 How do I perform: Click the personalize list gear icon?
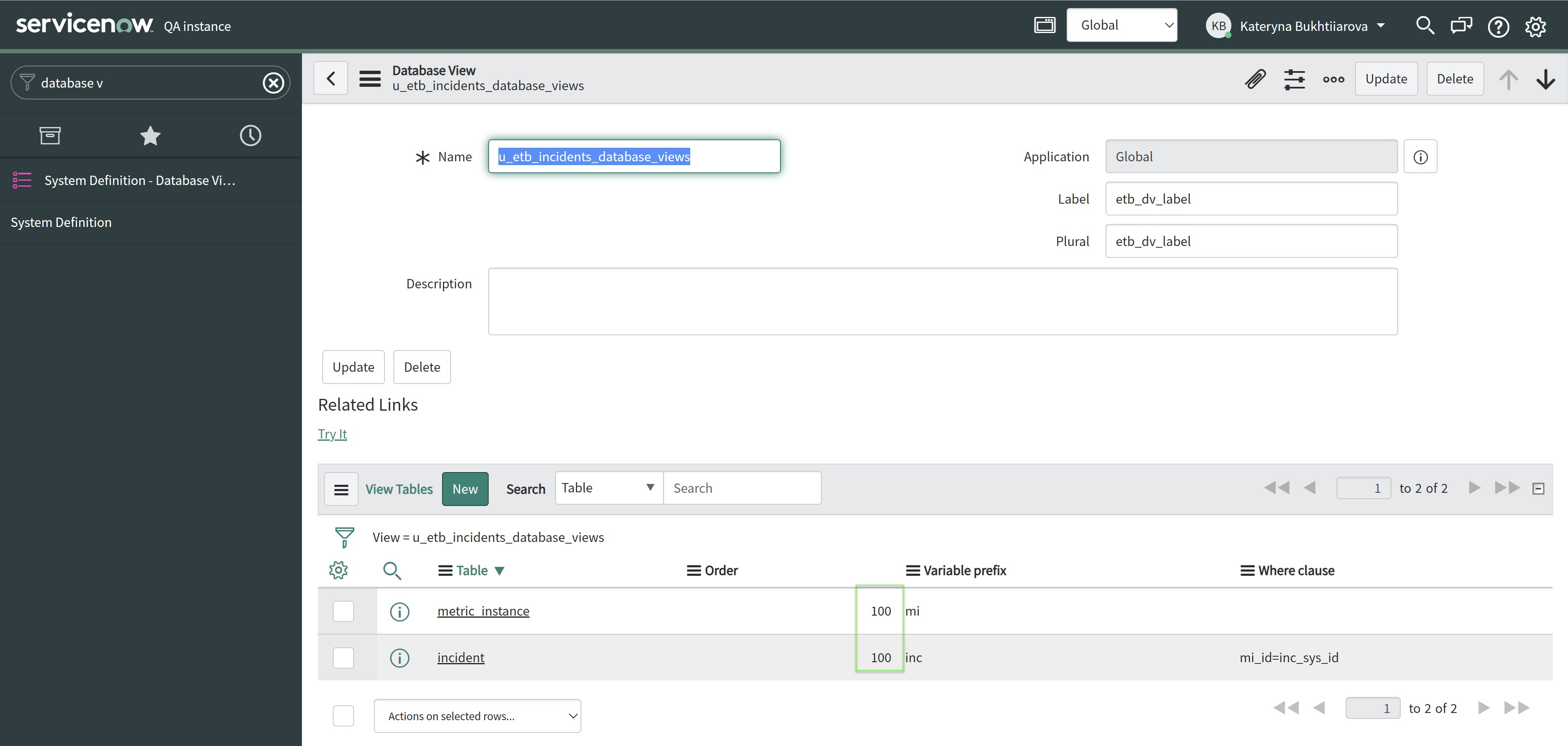pyautogui.click(x=338, y=570)
